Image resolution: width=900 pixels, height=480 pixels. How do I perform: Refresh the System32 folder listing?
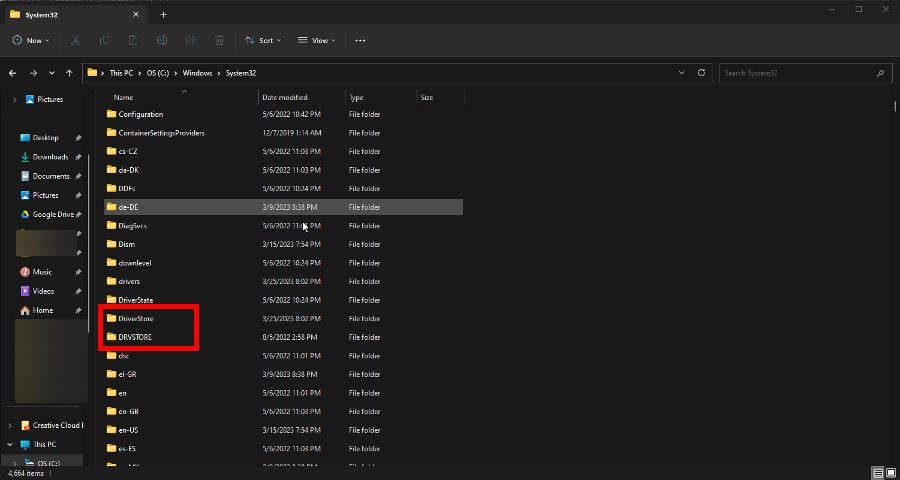(x=701, y=73)
